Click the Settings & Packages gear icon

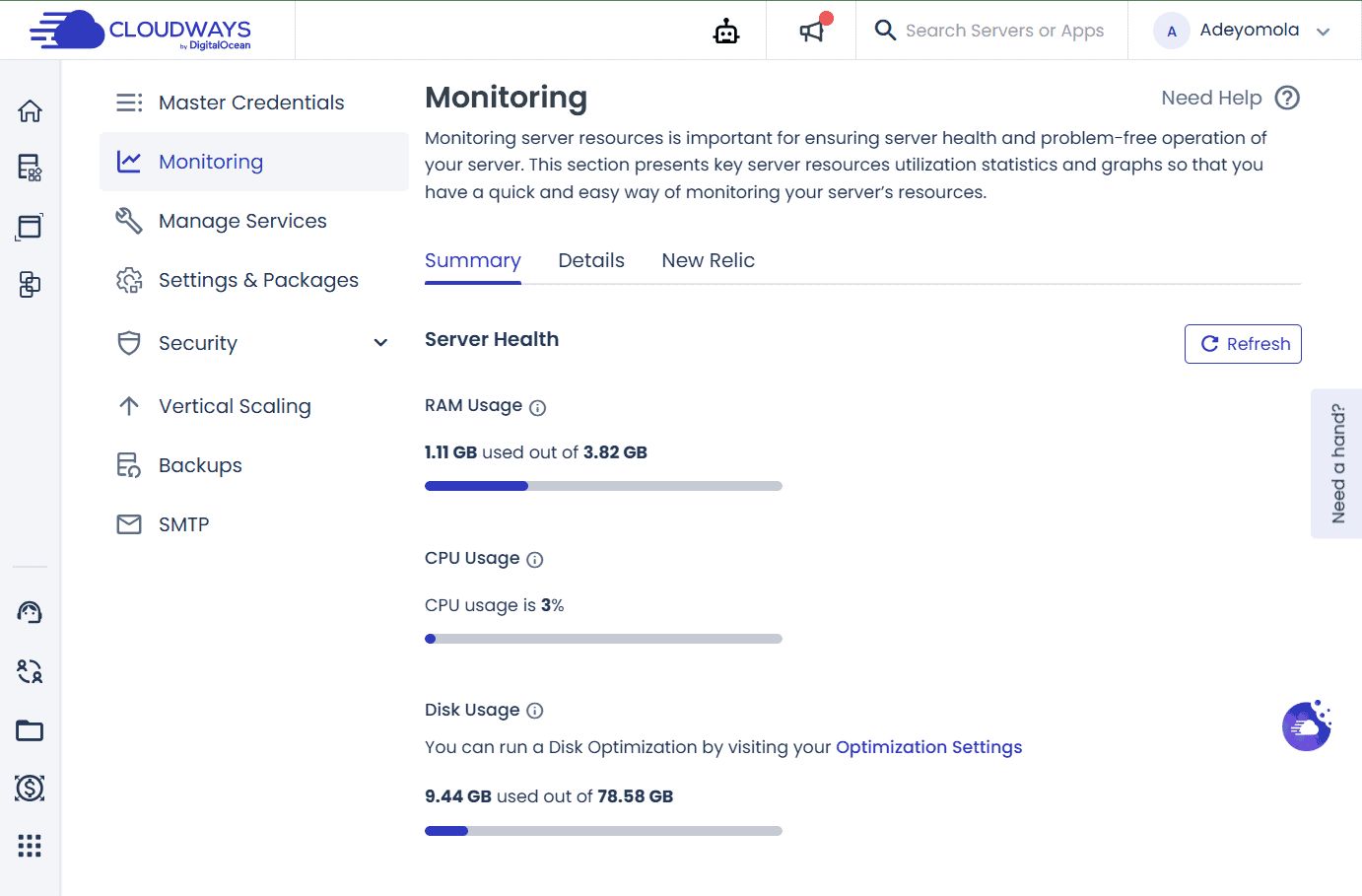coord(129,280)
